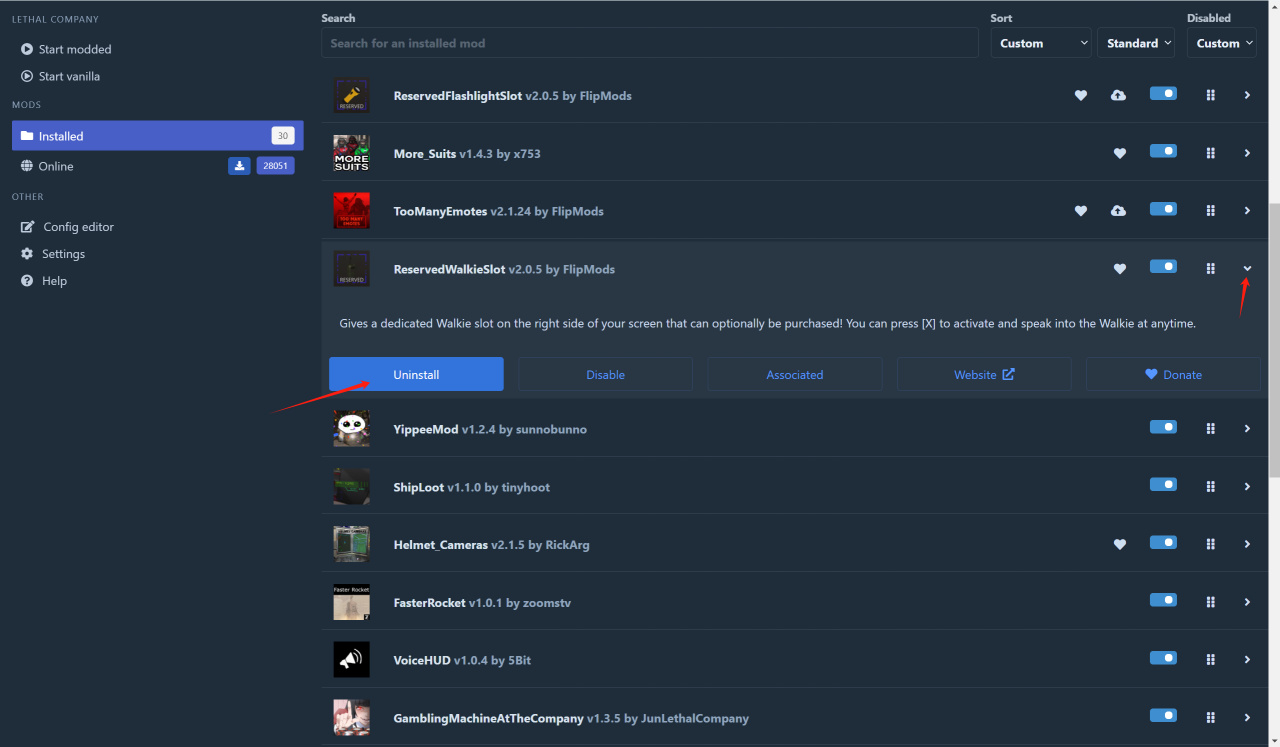Expand GamblingMachineAtTheCompany row chevron

click(x=1247, y=717)
